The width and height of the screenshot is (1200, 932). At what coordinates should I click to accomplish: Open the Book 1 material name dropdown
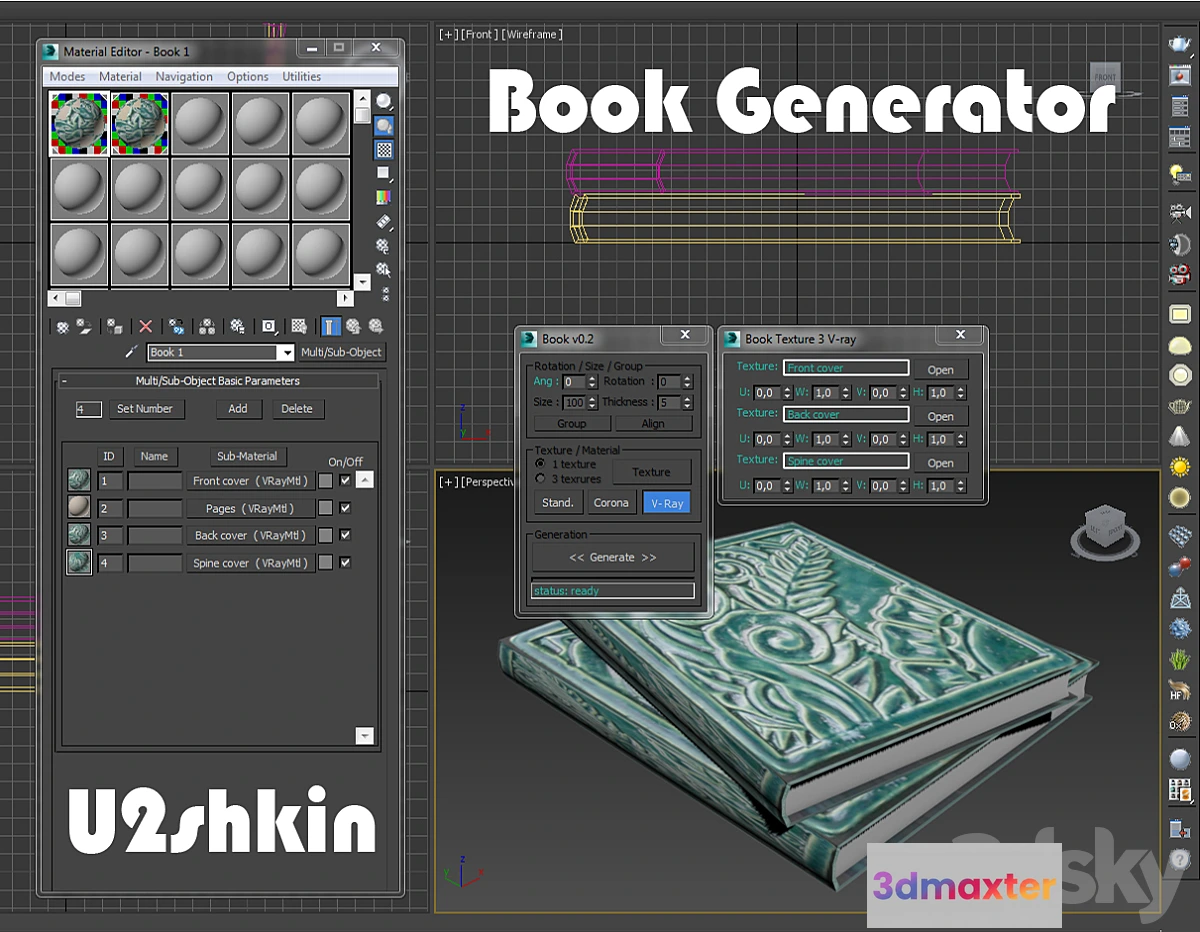coord(286,353)
